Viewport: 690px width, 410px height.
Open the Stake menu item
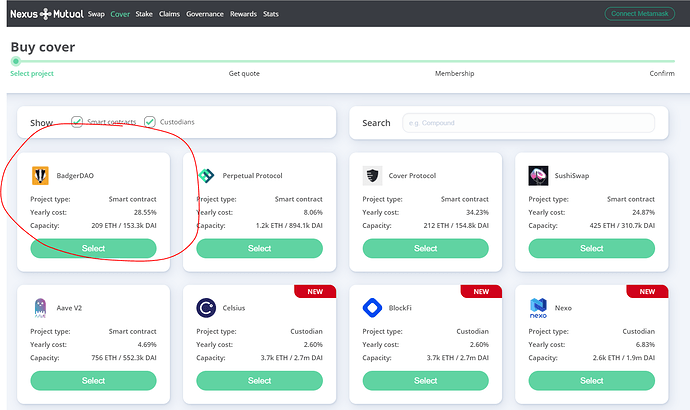(x=144, y=14)
